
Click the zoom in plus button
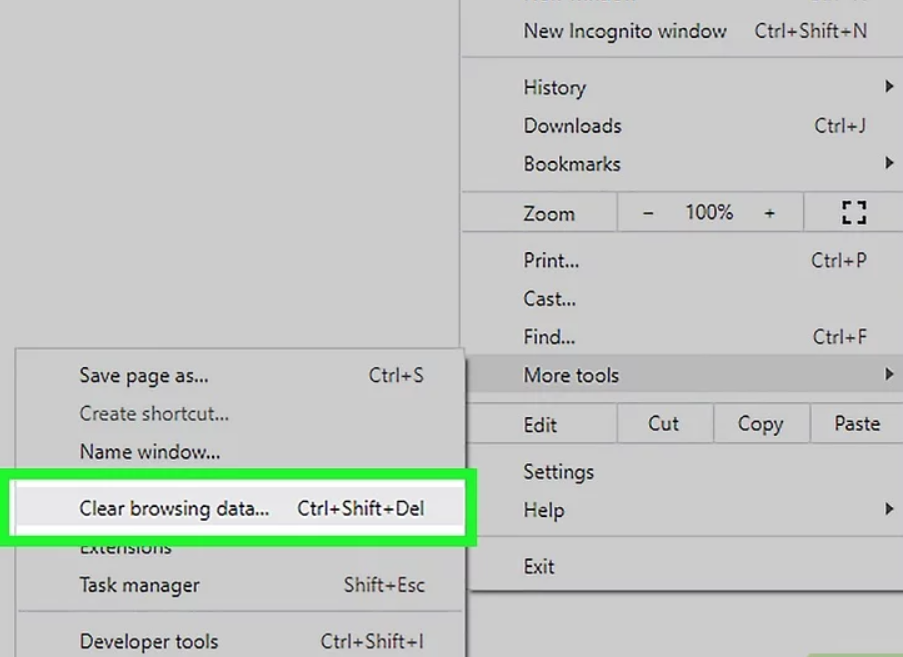(x=769, y=213)
